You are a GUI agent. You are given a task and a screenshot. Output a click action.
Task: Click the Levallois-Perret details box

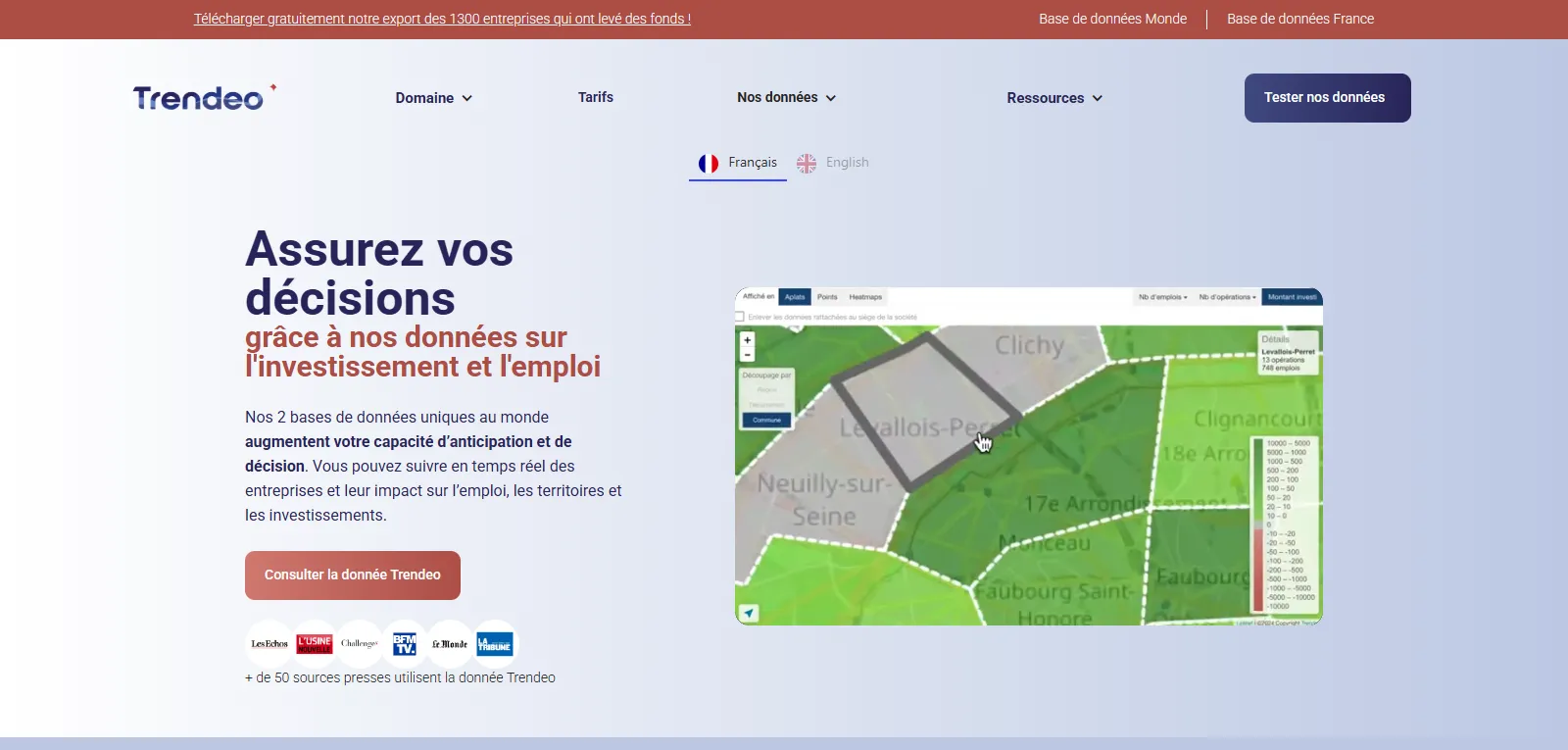click(x=1289, y=353)
